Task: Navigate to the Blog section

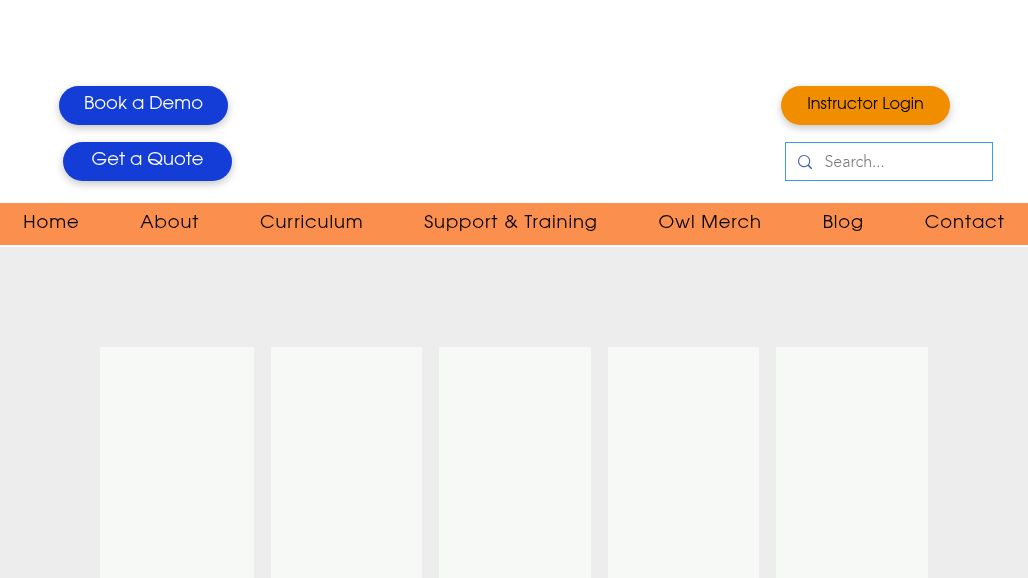Action: click(x=842, y=223)
